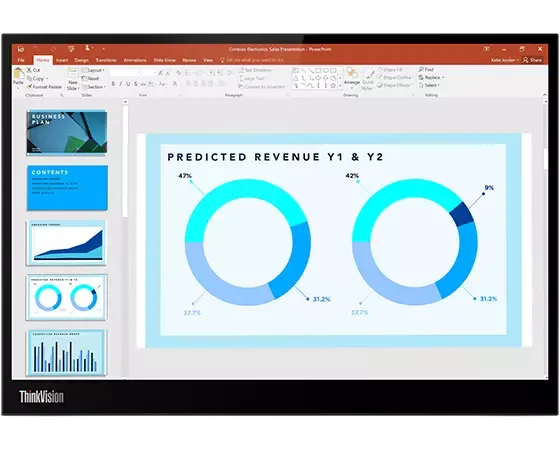Open the Section dropdown menu

pos(94,87)
